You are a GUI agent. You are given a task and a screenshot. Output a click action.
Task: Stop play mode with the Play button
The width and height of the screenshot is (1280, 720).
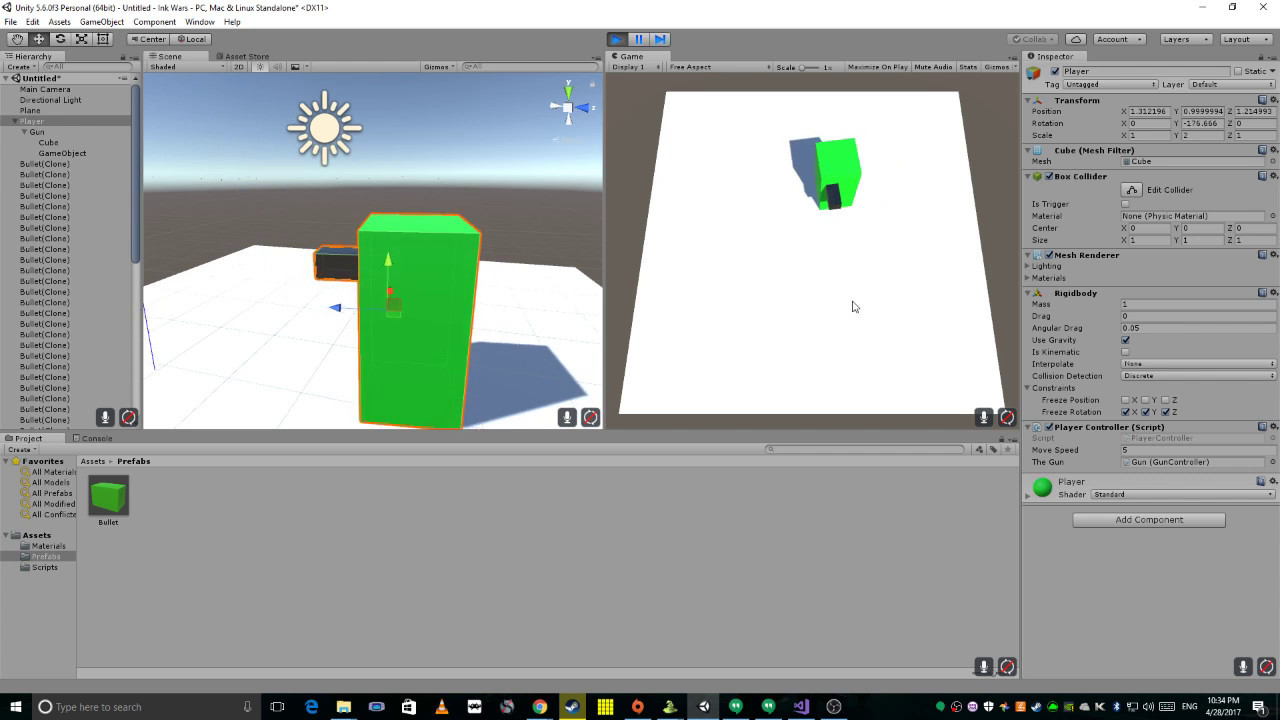617,39
